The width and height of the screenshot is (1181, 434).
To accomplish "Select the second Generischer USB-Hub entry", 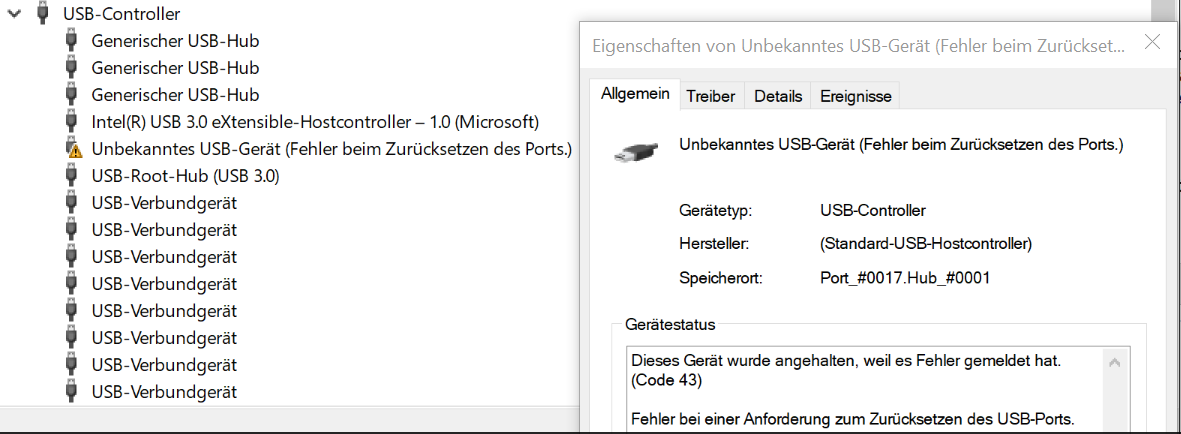I will pos(175,68).
